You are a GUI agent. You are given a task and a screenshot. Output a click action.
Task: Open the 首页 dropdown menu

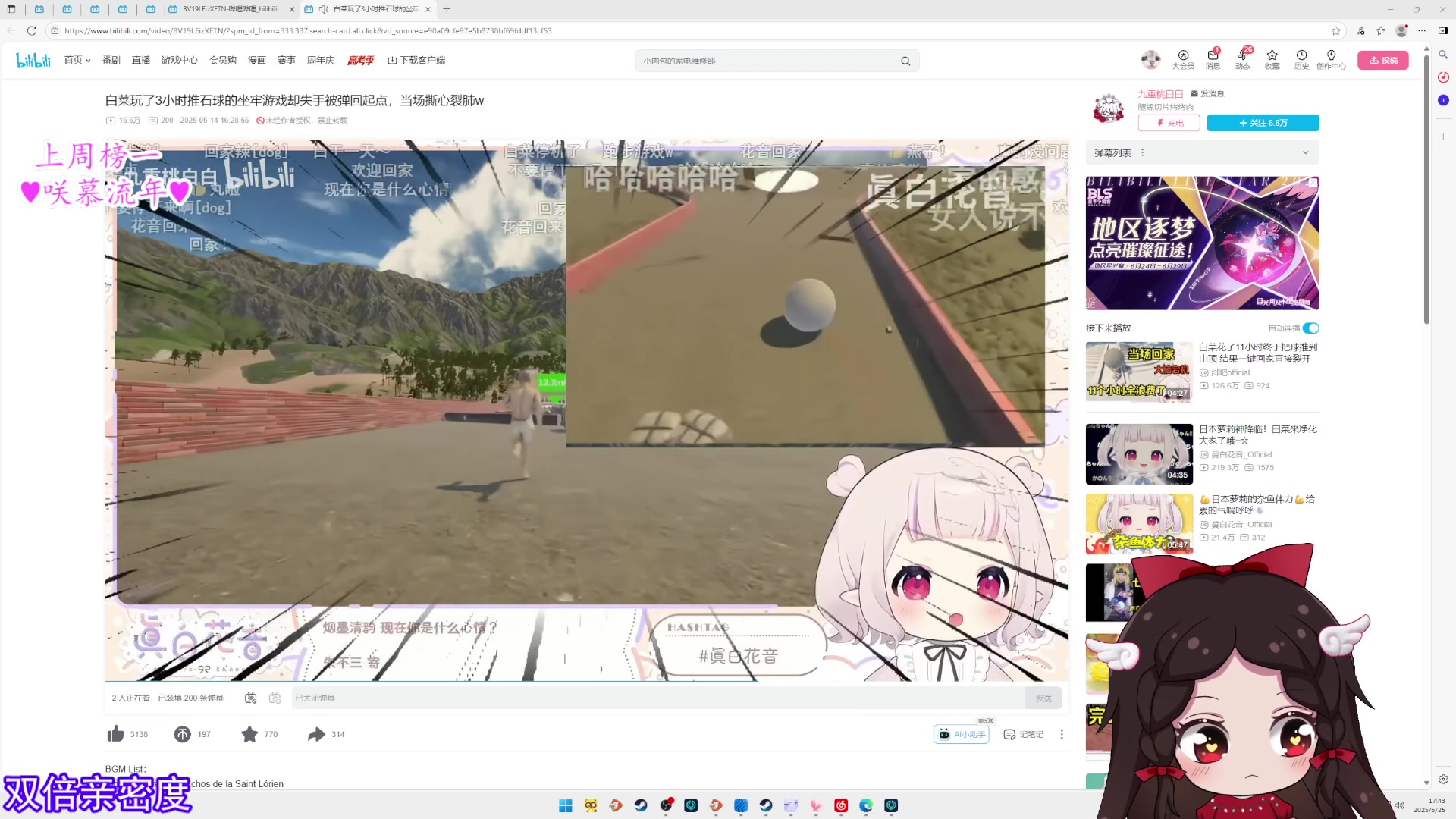coord(77,60)
